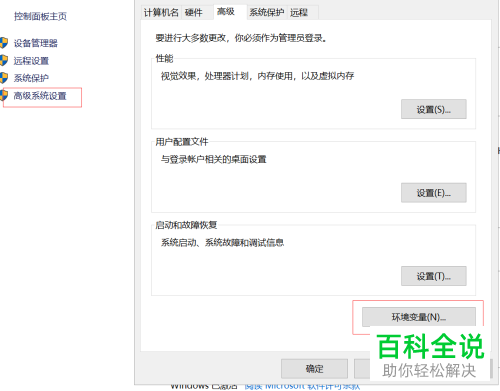Open 设备管理器 in the sidebar
This screenshot has height=391, width=500.
click(x=36, y=43)
